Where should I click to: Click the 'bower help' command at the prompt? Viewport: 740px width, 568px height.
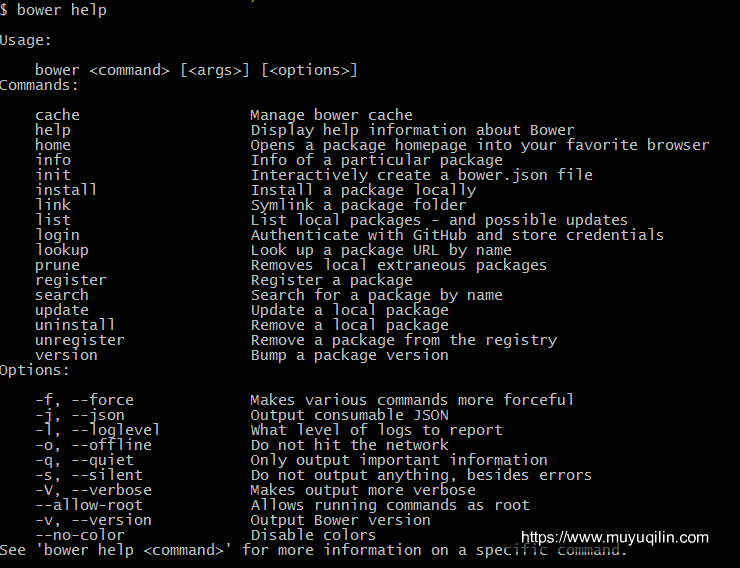tap(62, 10)
